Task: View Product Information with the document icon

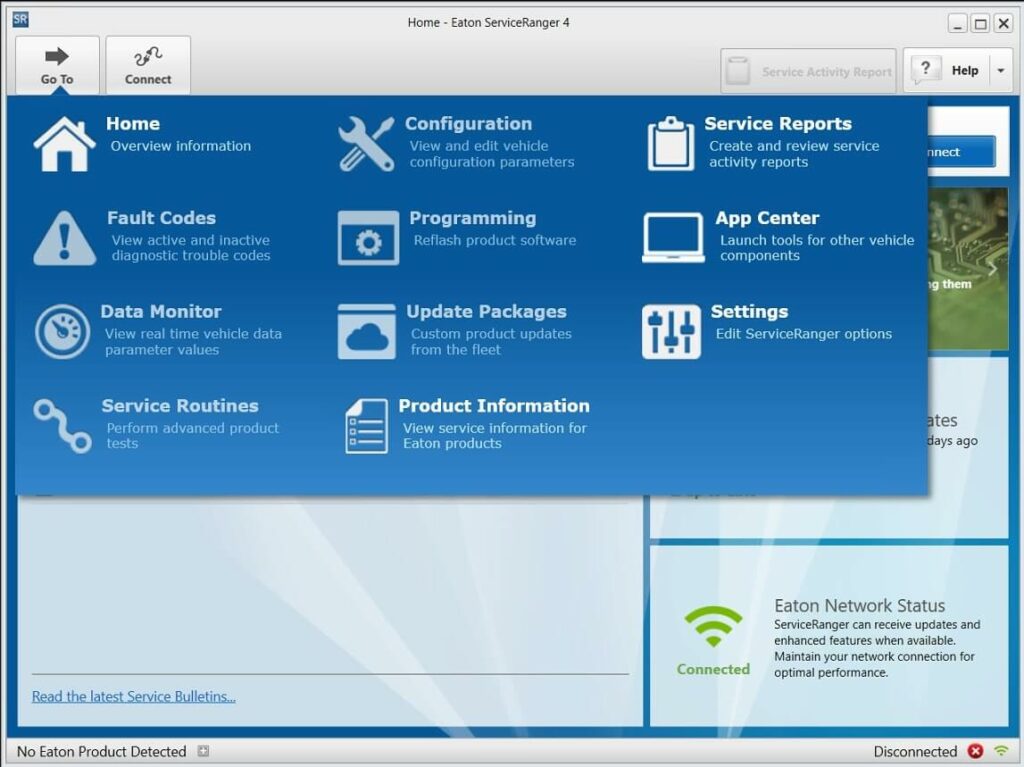Action: click(366, 424)
